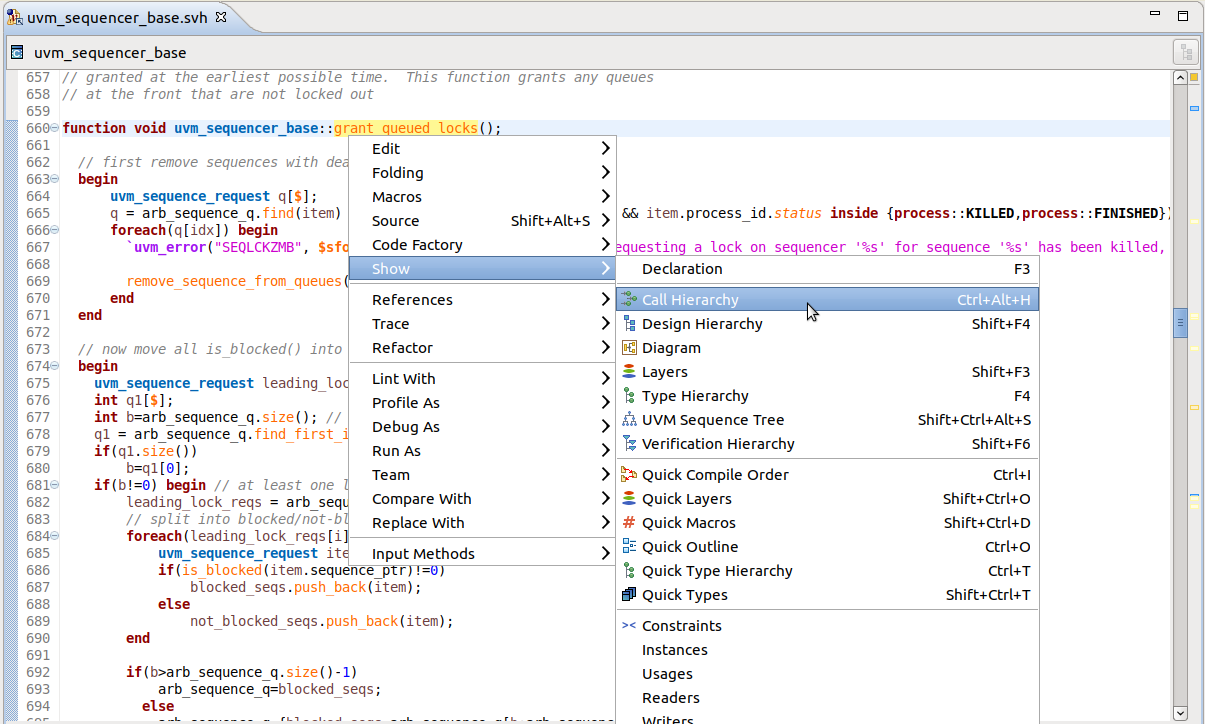Open Quick Outline via its icon
Viewport: 1205px width, 724px height.
pyautogui.click(x=628, y=546)
